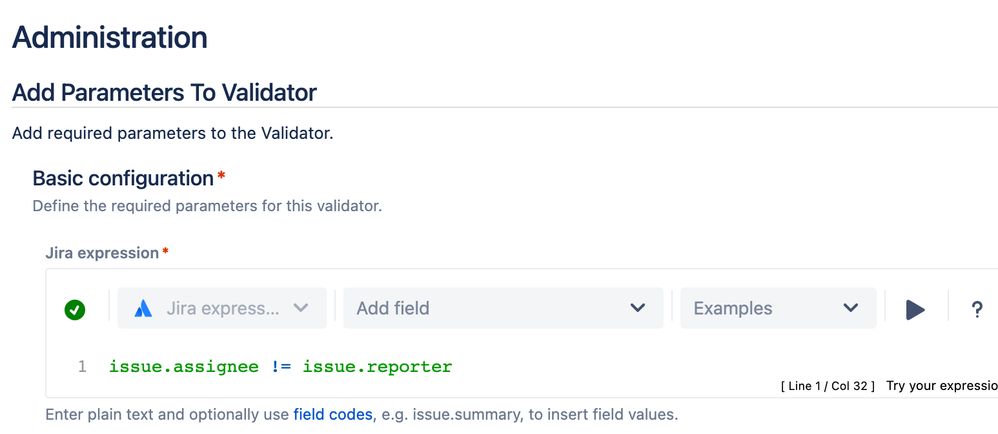Click the Jira expression field label
998x434 pixels.
click(102, 253)
